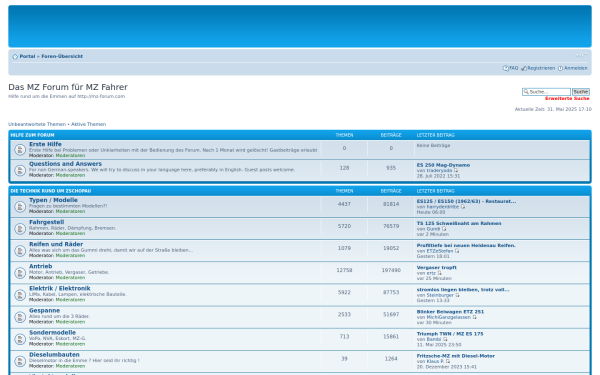This screenshot has height=375, width=600.
Task: Open the Questions and Answers forum
Action: click(x=65, y=164)
